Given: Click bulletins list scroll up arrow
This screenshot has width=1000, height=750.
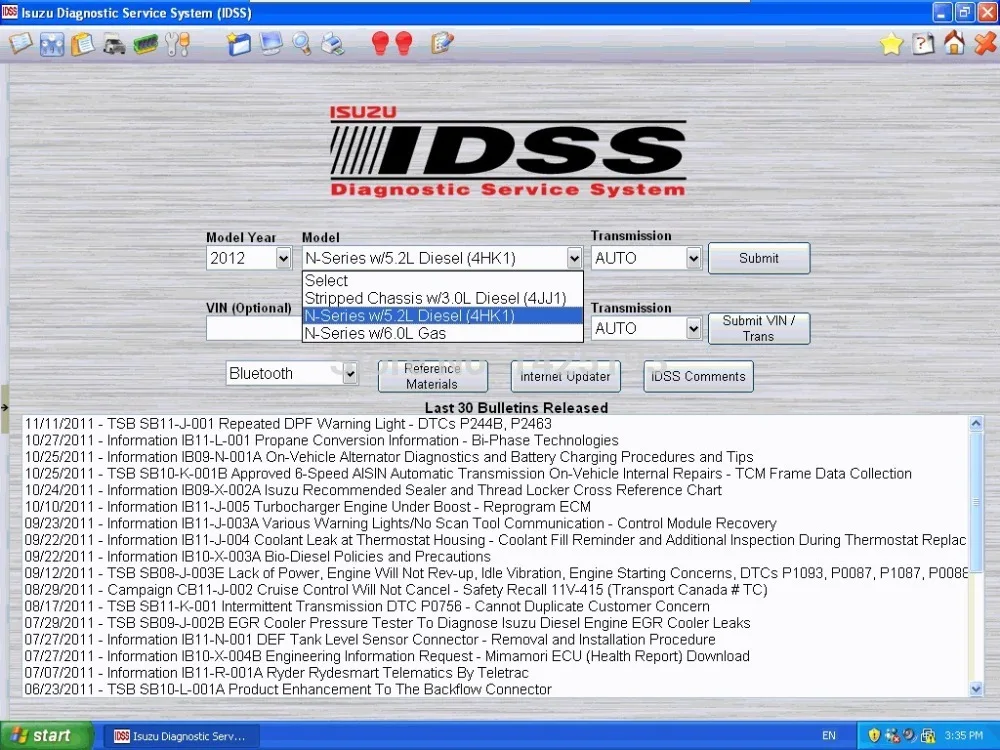Looking at the screenshot, I should 976,423.
